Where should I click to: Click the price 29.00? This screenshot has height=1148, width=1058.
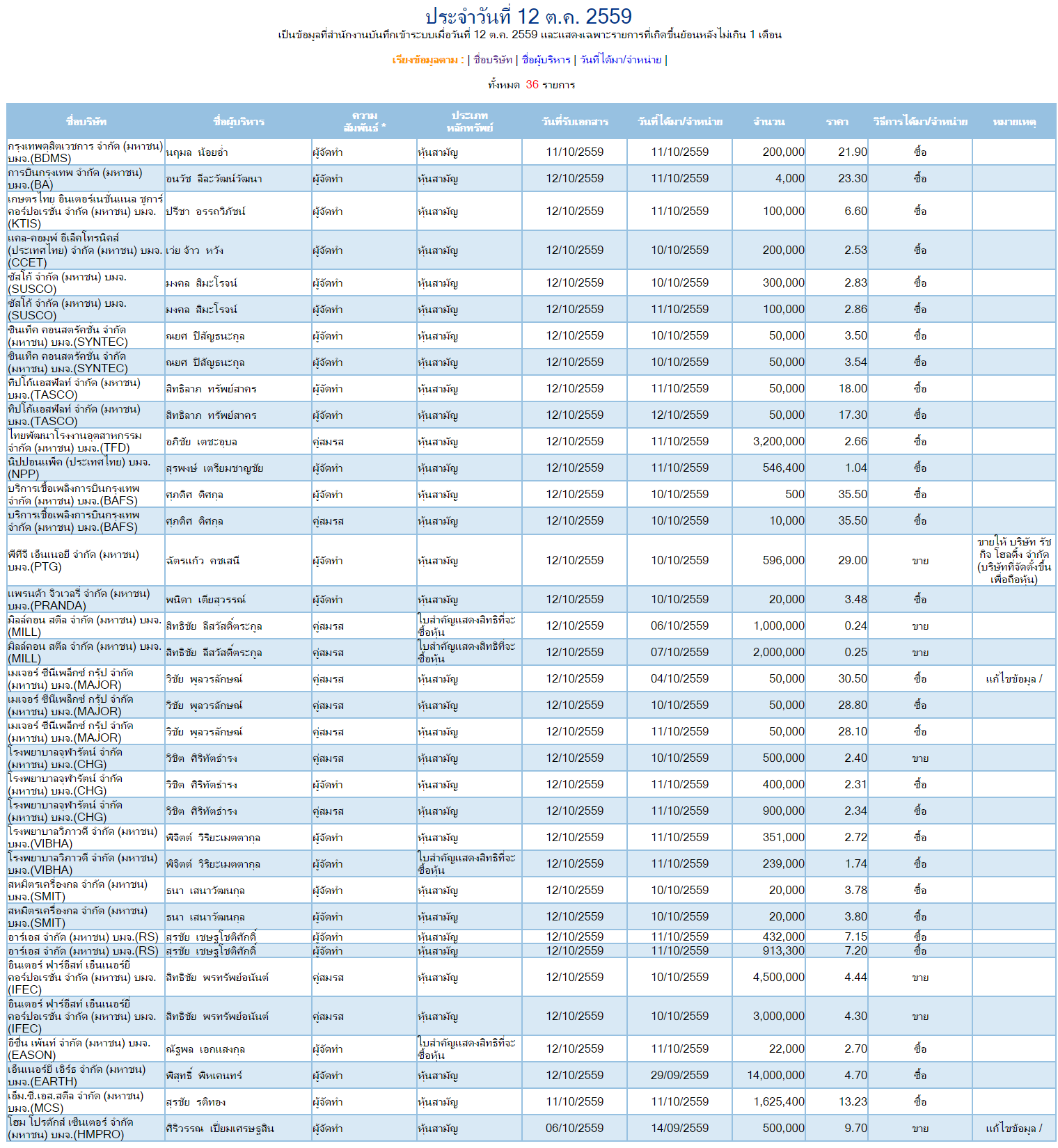point(853,561)
